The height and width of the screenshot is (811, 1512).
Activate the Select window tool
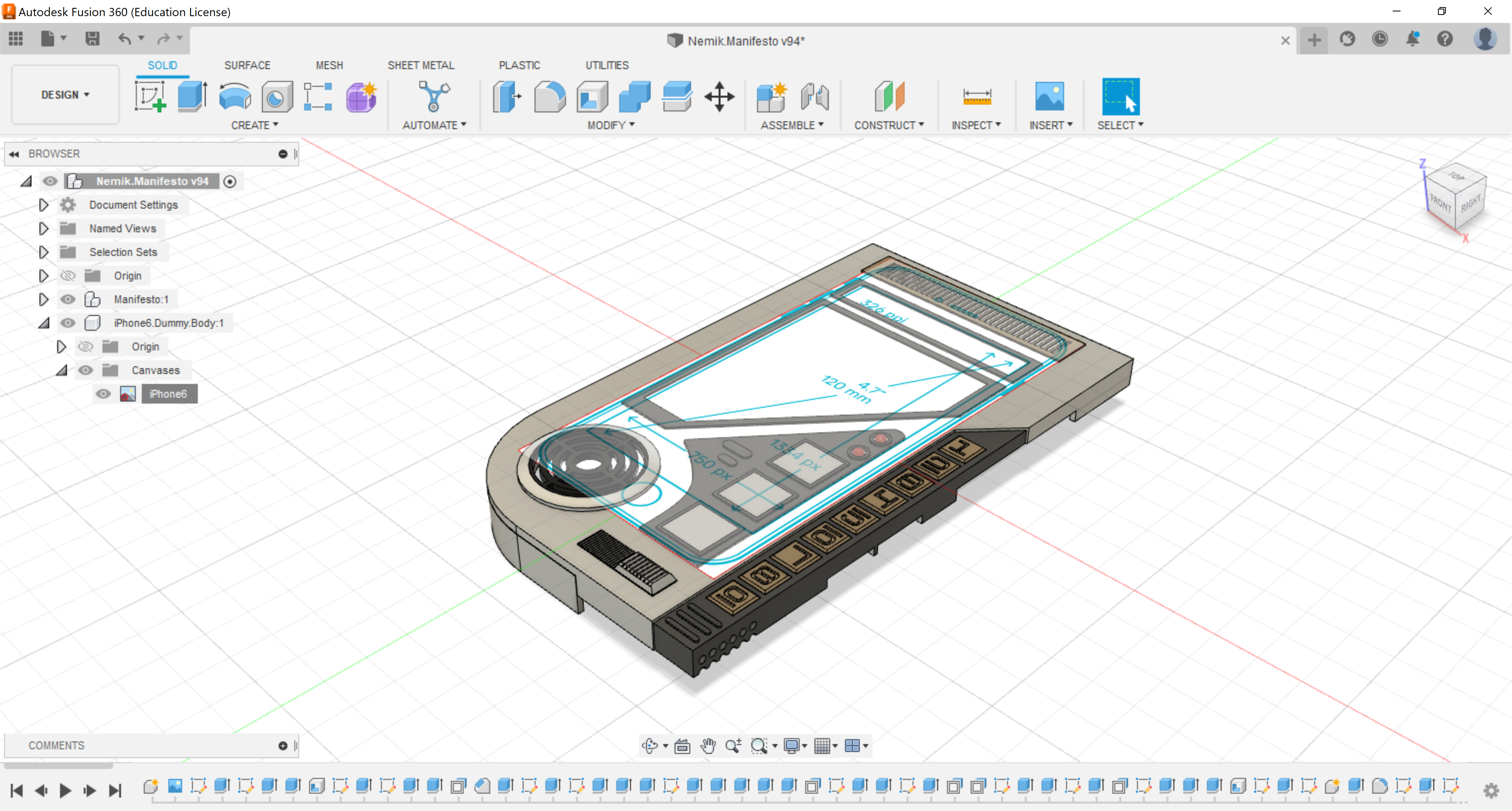point(1121,97)
